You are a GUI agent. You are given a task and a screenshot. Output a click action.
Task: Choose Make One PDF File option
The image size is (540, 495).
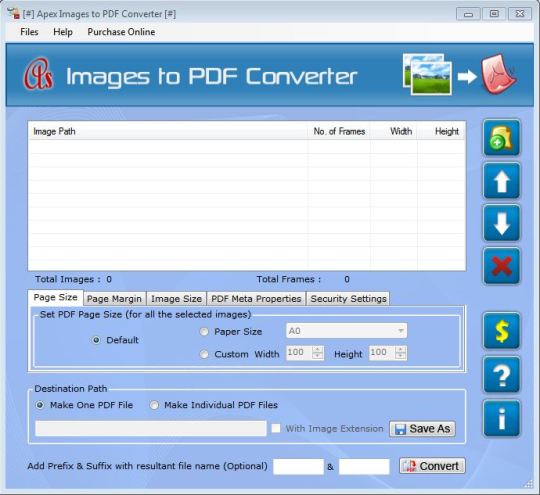(x=40, y=405)
